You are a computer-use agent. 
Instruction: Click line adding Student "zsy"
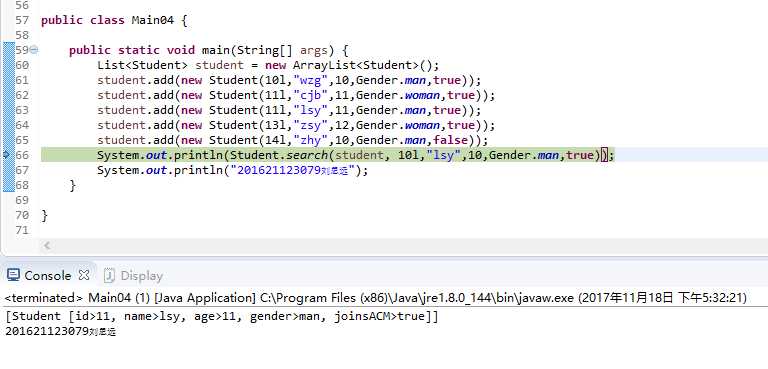click(296, 125)
